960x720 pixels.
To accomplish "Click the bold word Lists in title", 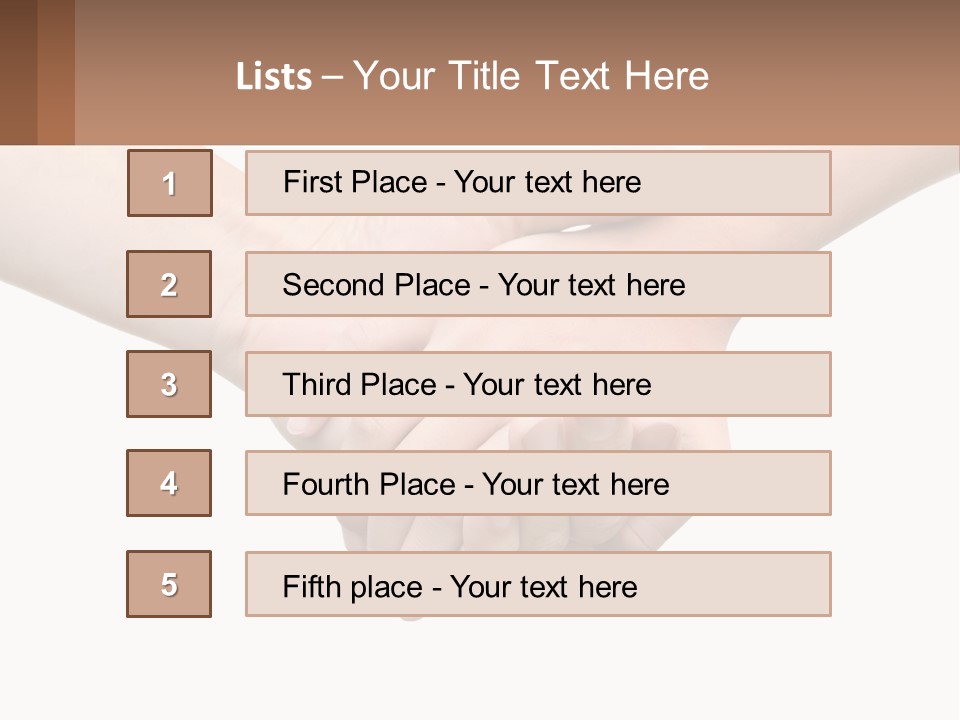I will (x=274, y=77).
